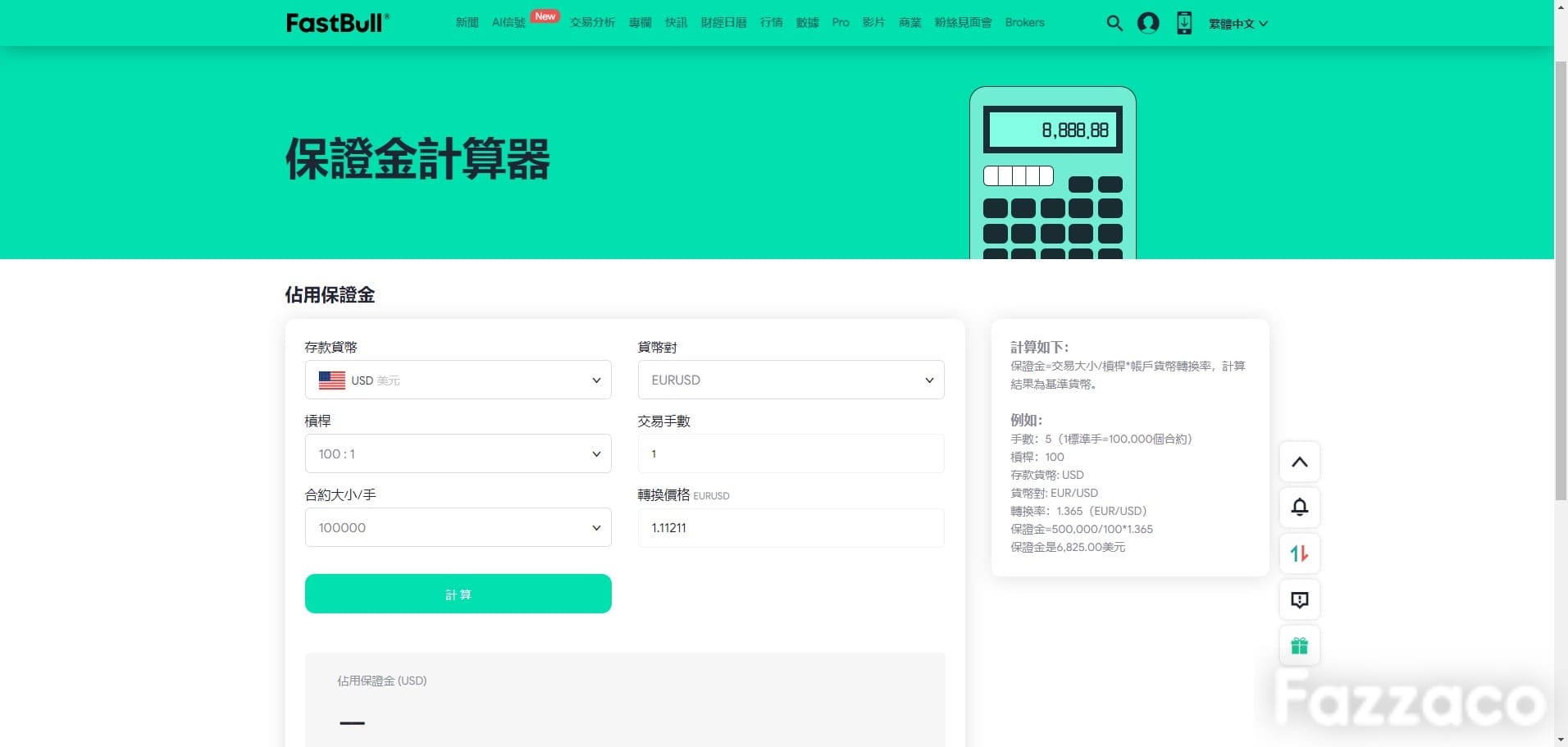The image size is (1568, 747).
Task: Expand the 繁體中文 language dropdown
Action: tap(1238, 24)
